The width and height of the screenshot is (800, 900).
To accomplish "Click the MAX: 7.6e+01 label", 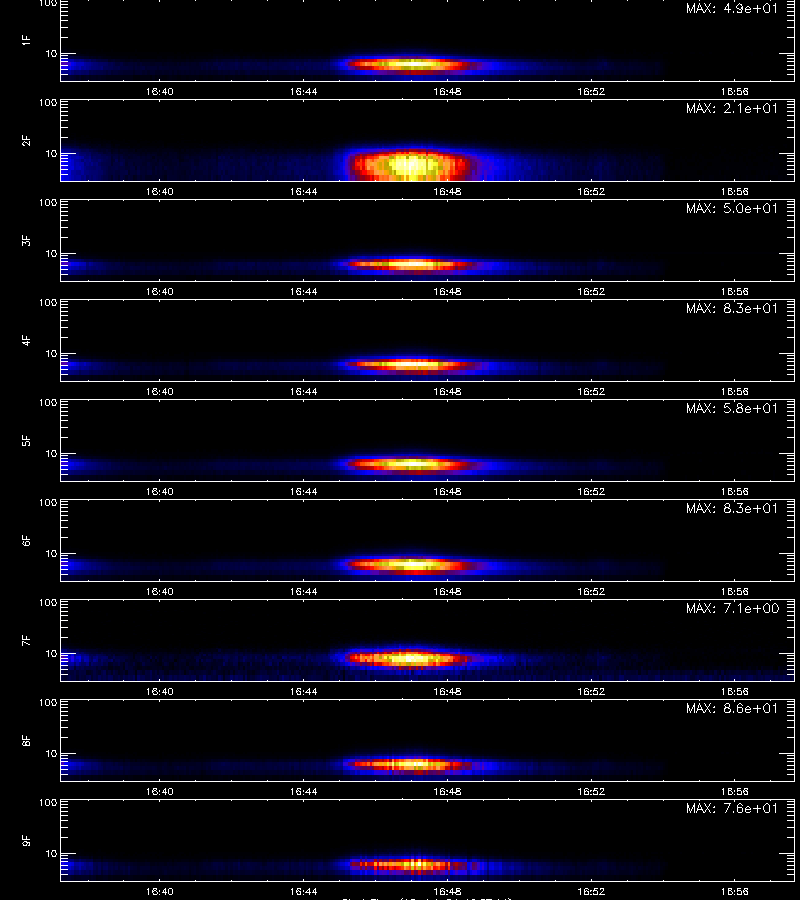I will point(732,809).
